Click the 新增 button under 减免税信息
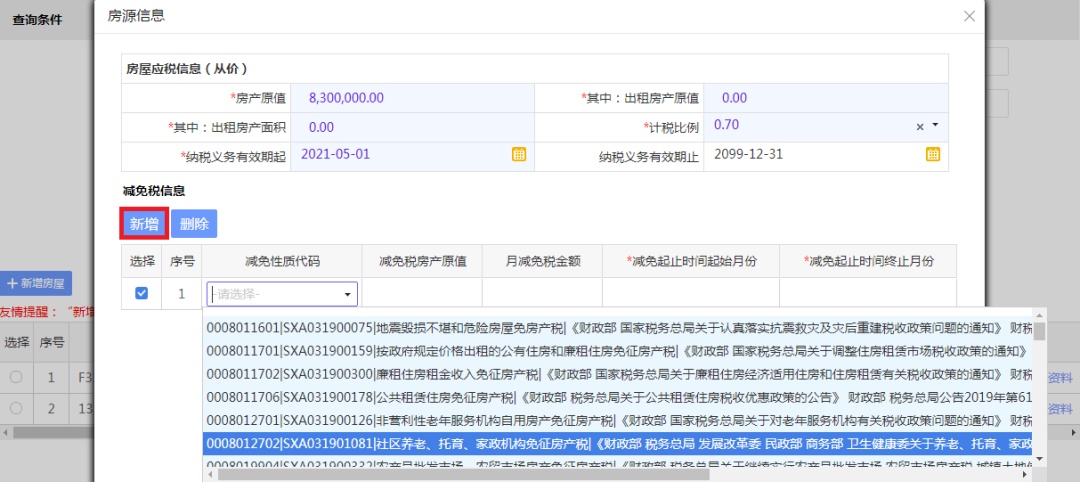This screenshot has width=1080, height=482. click(x=144, y=224)
